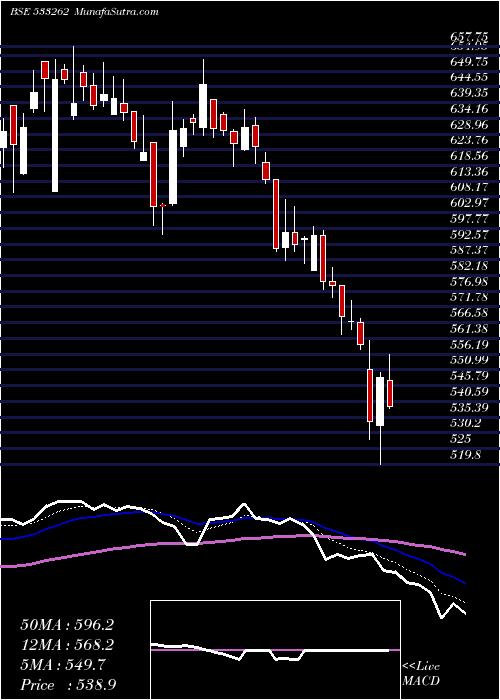The width and height of the screenshot is (500, 700).
Task: Click the 5MA : 549.7 readout
Action: coord(62,665)
